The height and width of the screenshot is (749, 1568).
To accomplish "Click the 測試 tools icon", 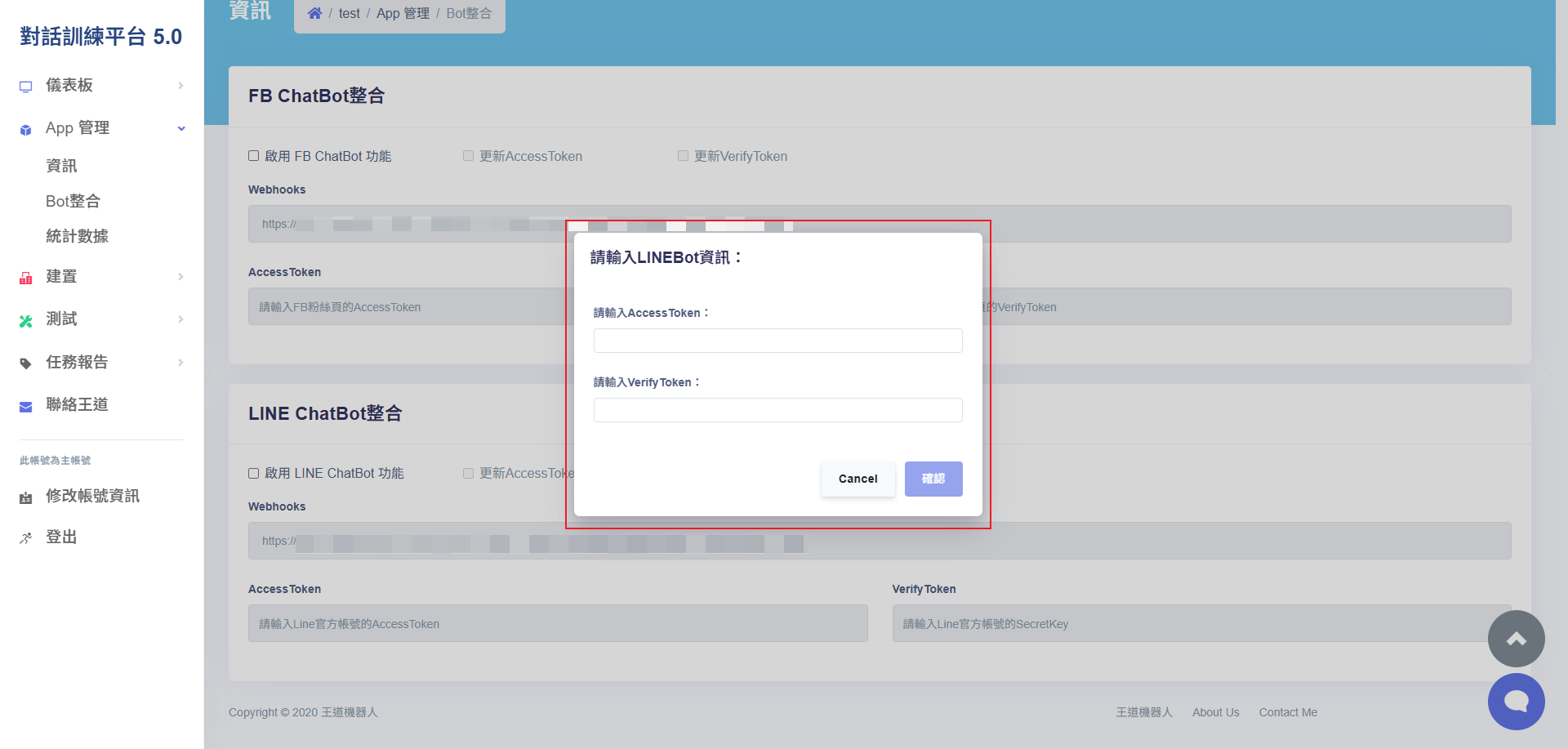I will coord(26,321).
